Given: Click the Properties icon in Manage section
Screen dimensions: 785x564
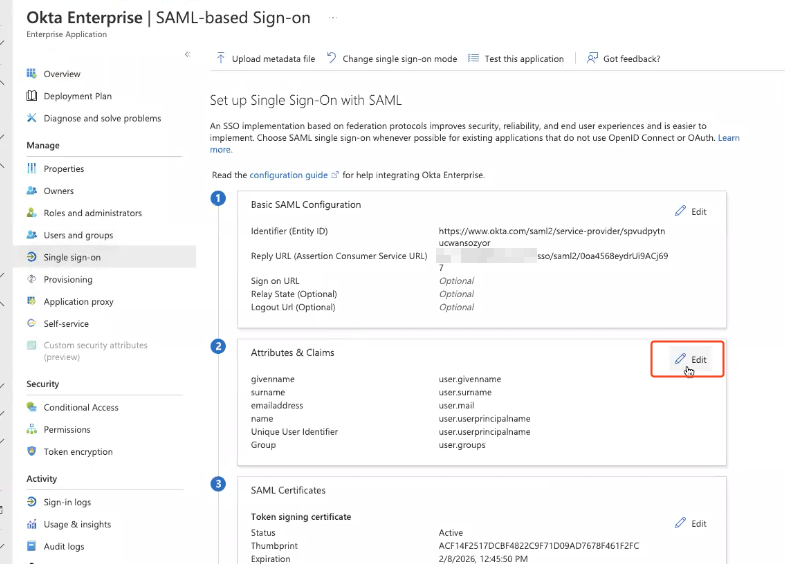Looking at the screenshot, I should click(x=32, y=169).
